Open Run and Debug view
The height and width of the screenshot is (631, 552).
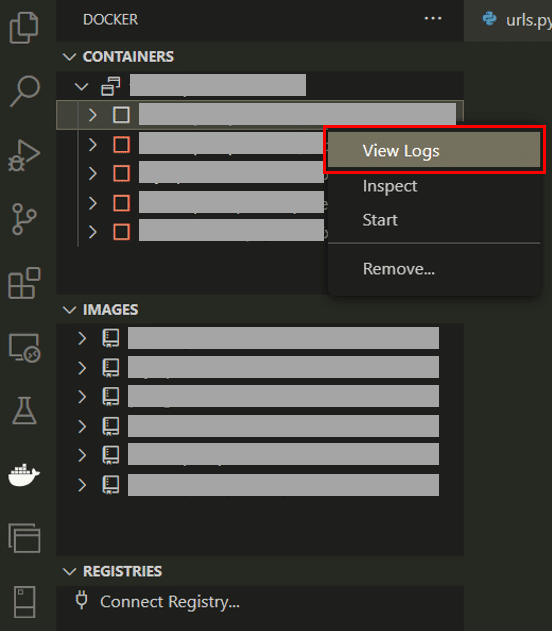coord(24,156)
